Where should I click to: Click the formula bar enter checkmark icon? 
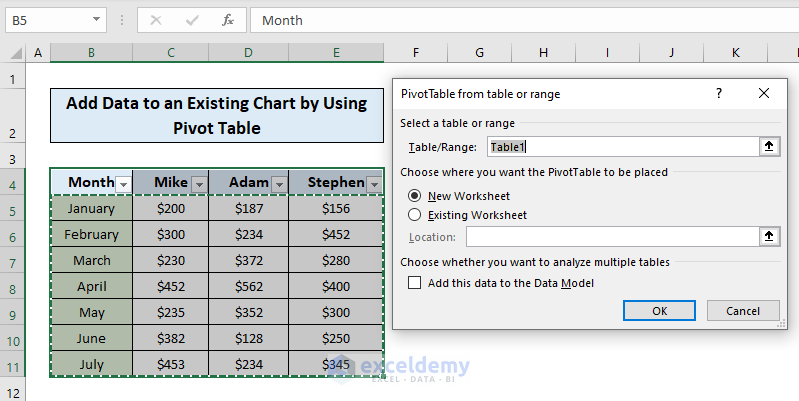(191, 20)
